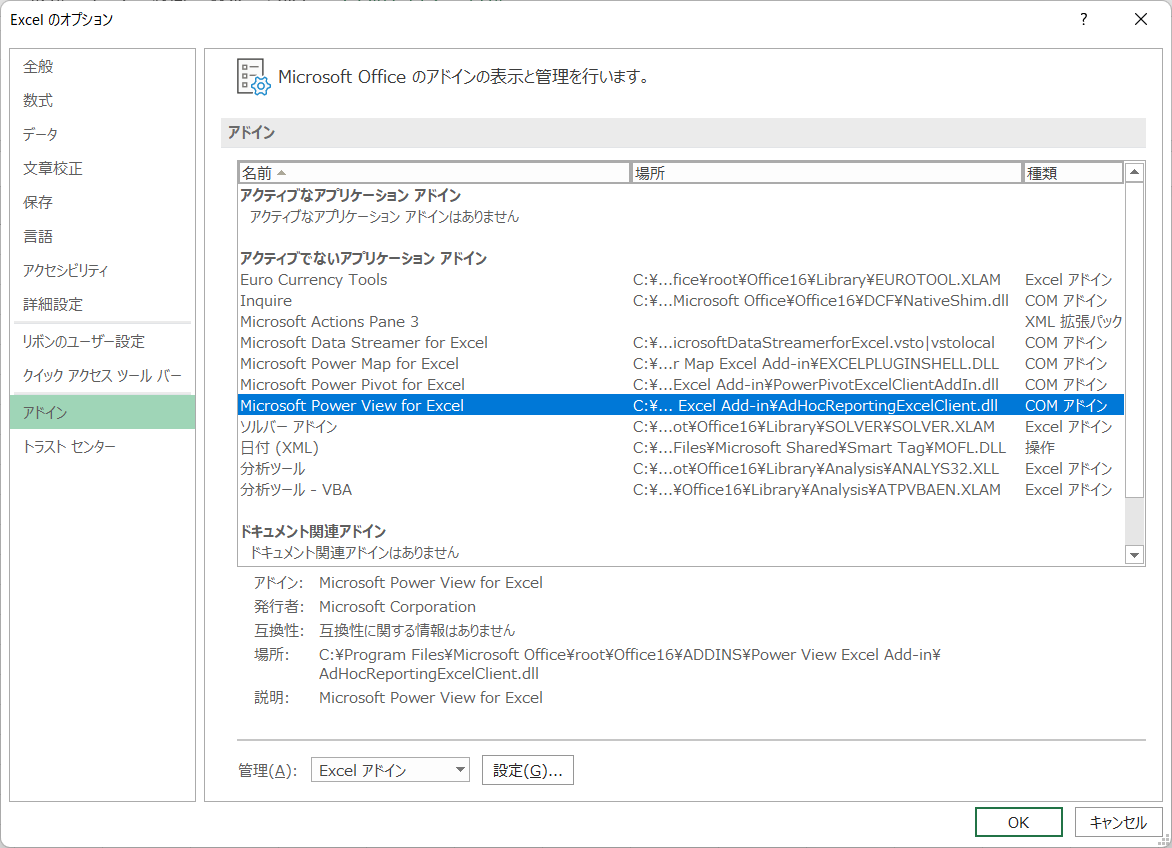Open the help question mark button
Viewport: 1172px width, 848px height.
[x=1083, y=19]
